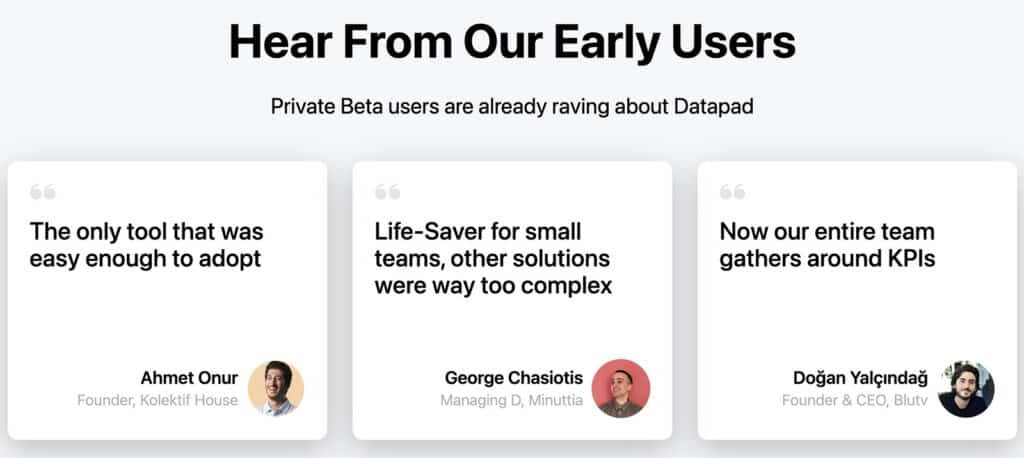Click quote mark icon in Doğan Yalçındağ's card

point(732,192)
